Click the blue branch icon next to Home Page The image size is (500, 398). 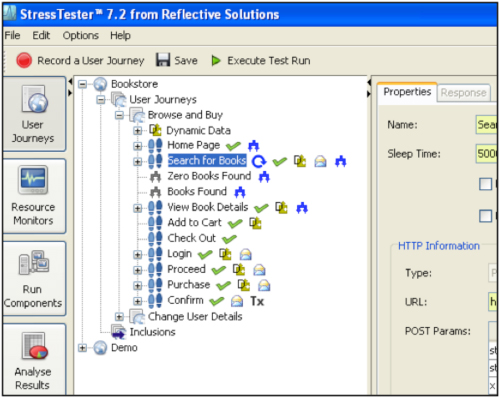pos(254,145)
